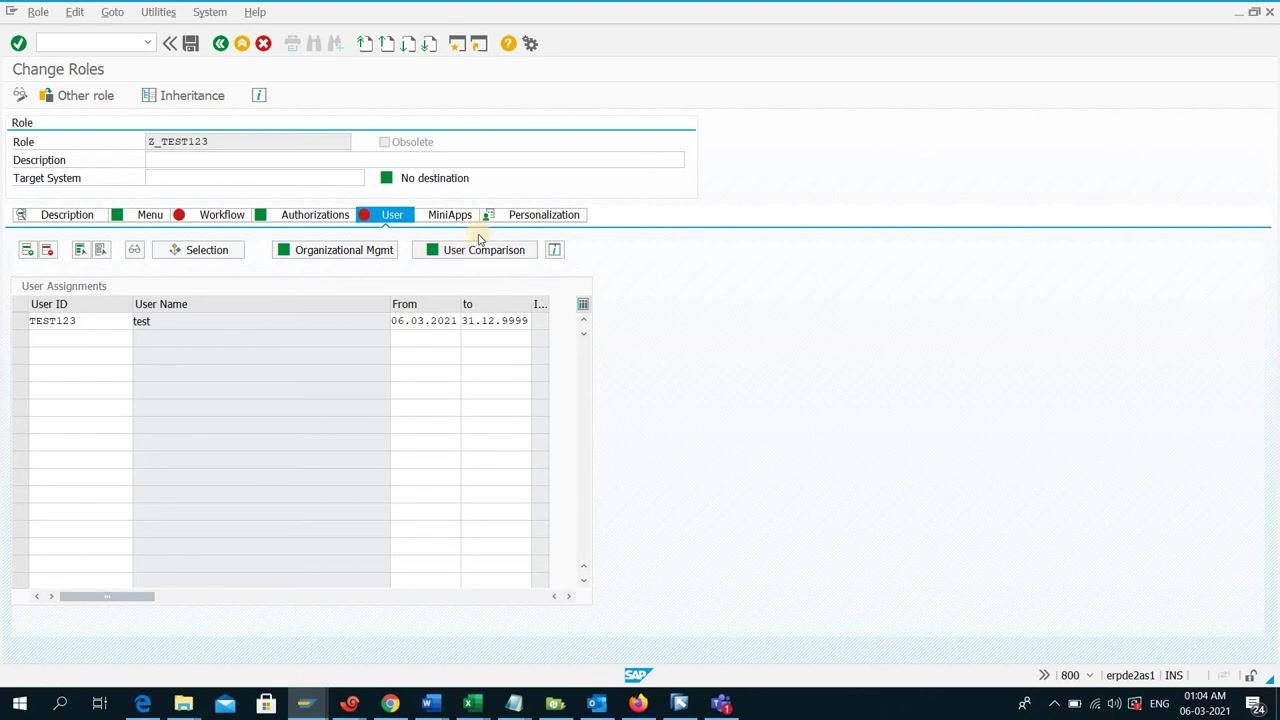This screenshot has height=720, width=1280.
Task: Open the command field dropdown
Action: (148, 42)
